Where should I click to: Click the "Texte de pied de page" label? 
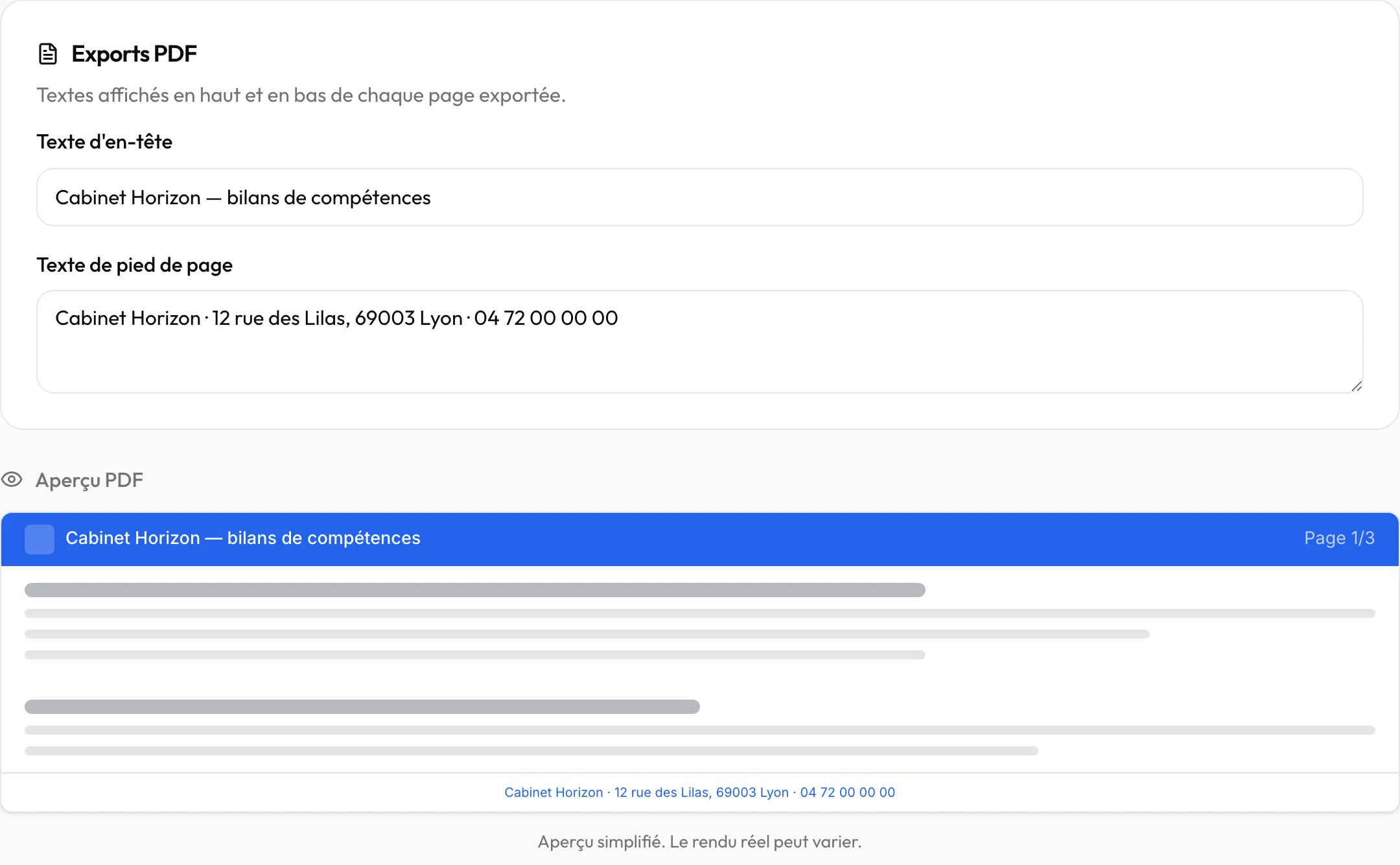[x=135, y=265]
